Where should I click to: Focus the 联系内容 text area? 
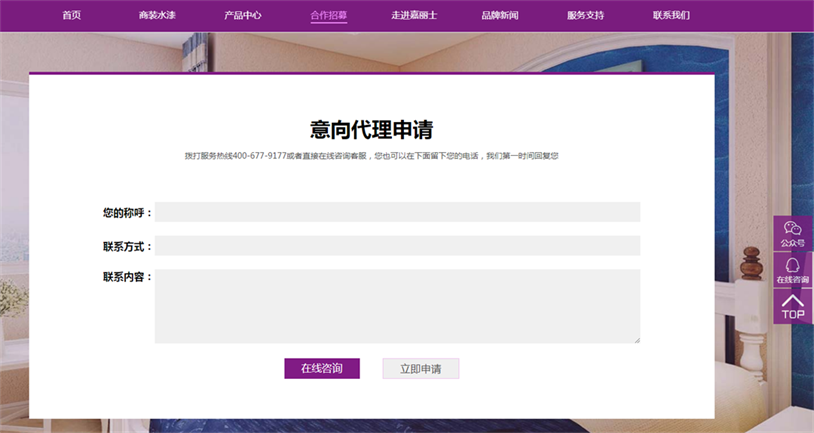[397, 305]
